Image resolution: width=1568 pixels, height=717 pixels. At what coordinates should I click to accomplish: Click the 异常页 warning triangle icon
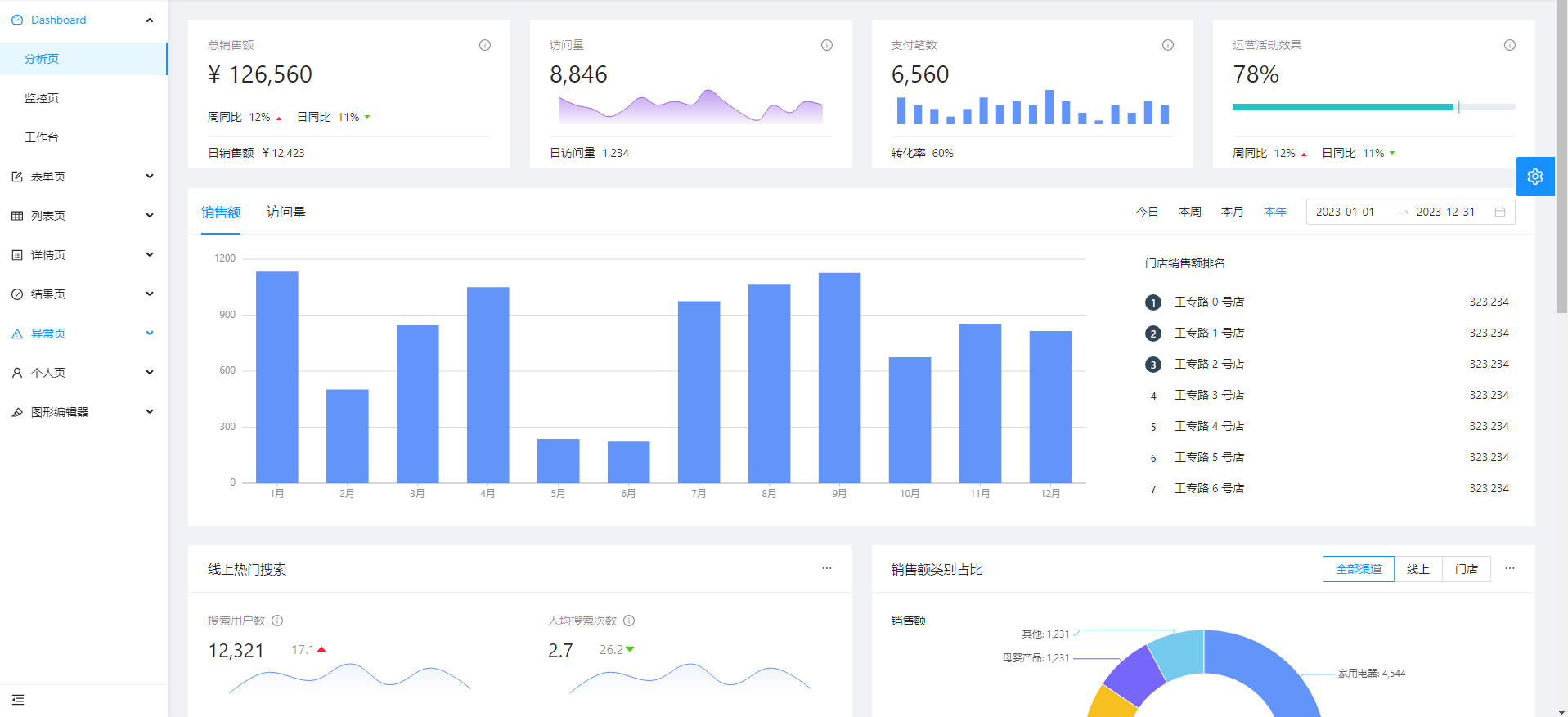[x=17, y=334]
